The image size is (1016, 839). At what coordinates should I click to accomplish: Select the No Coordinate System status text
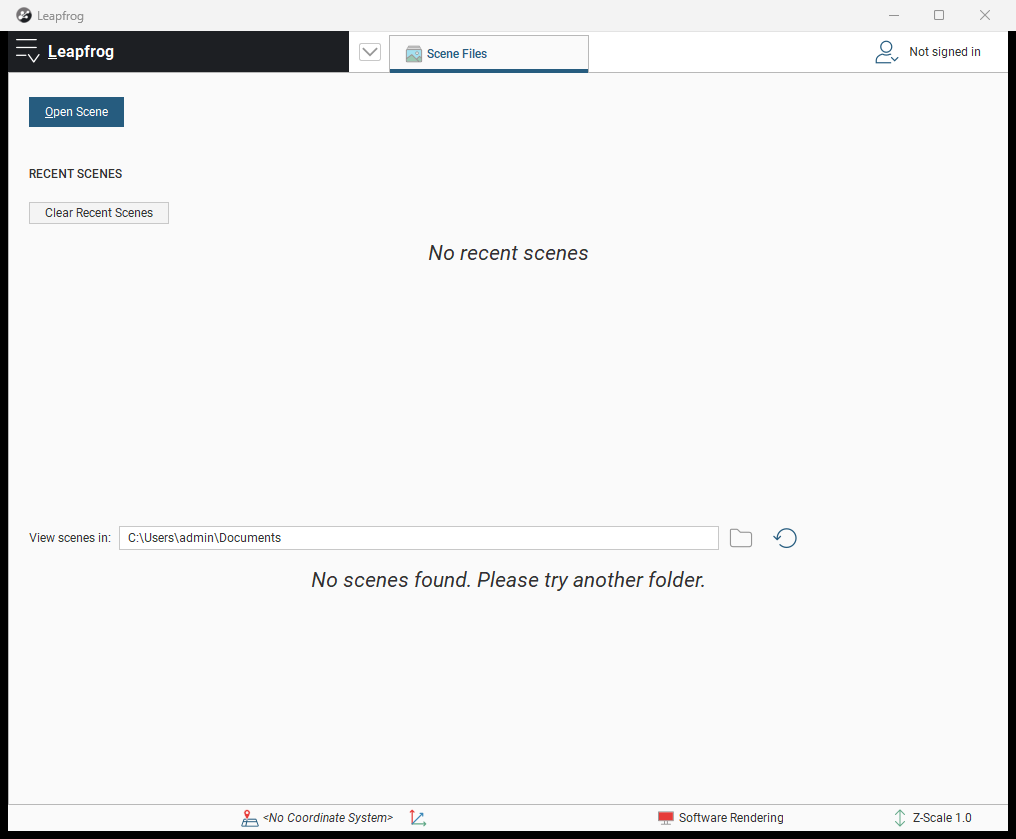[x=328, y=818]
